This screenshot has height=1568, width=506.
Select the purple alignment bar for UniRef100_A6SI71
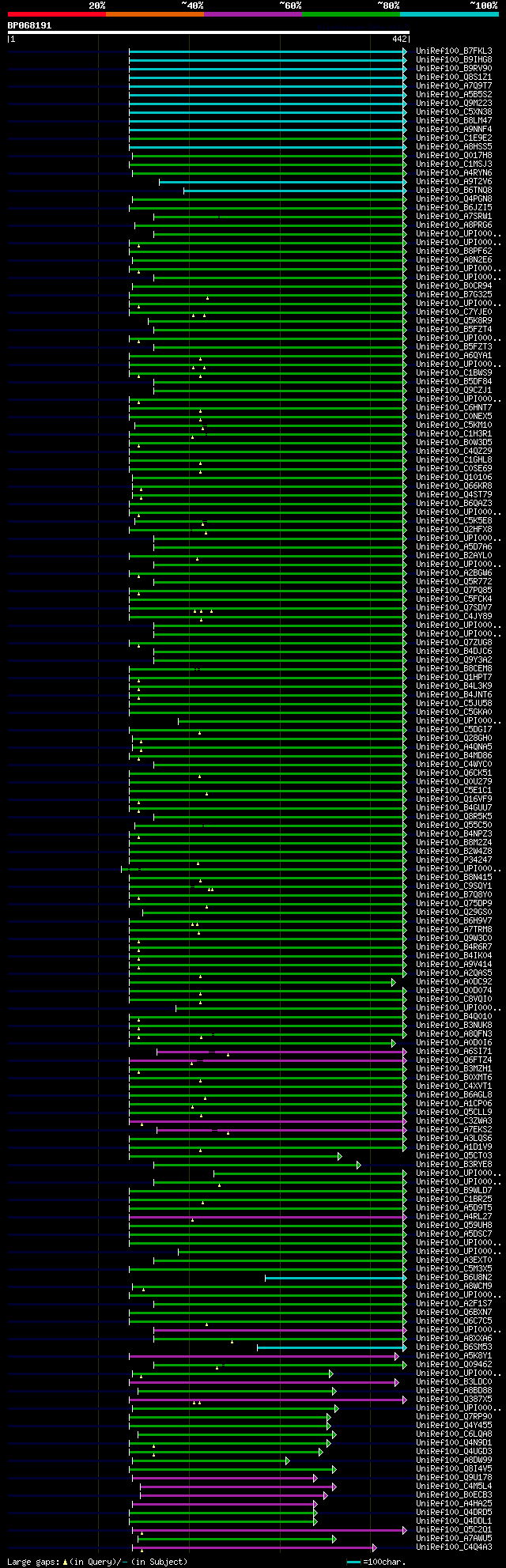pos(281,1052)
